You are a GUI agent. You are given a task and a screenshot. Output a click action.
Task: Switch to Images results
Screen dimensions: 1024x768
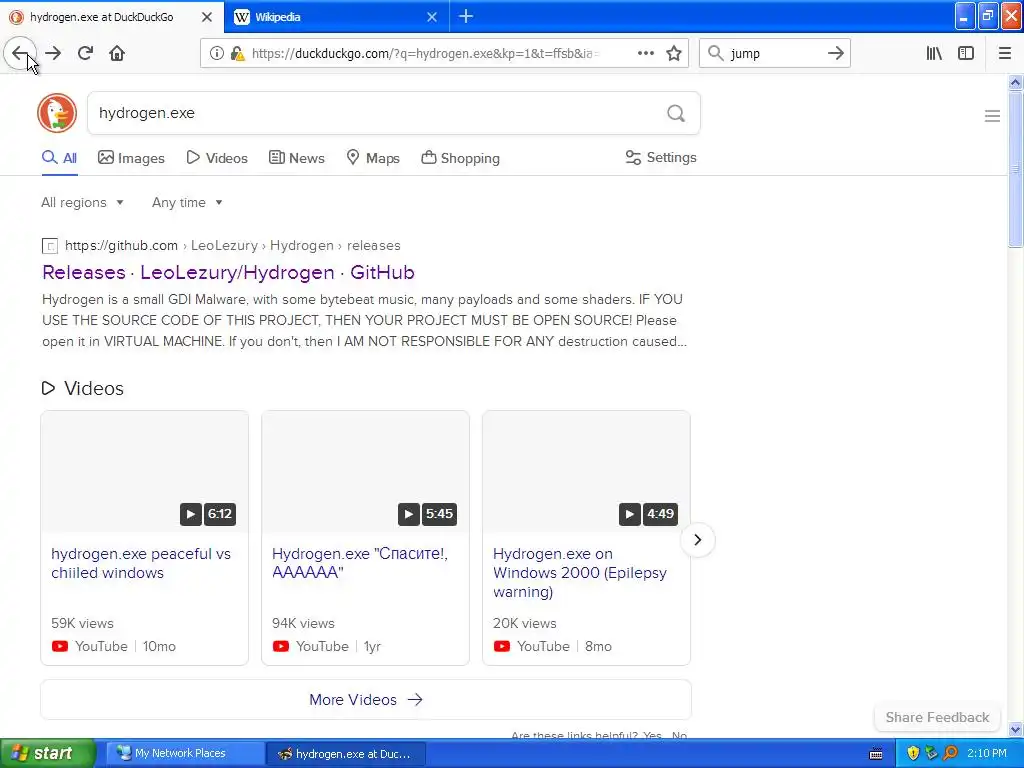(131, 157)
